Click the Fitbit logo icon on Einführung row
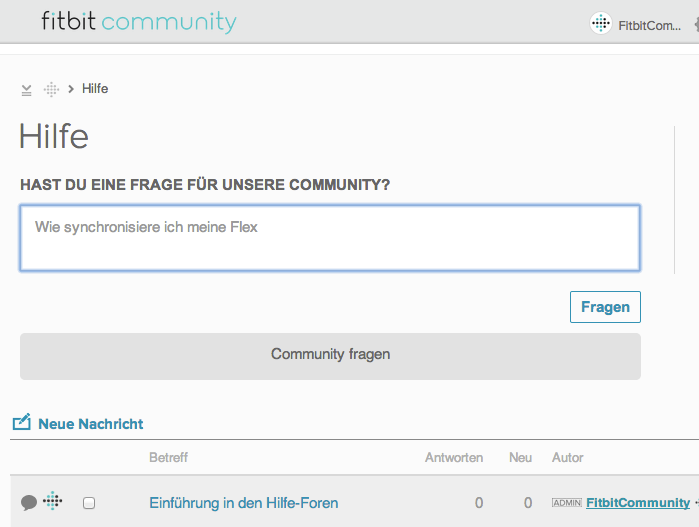Image resolution: width=699 pixels, height=527 pixels. coord(53,501)
